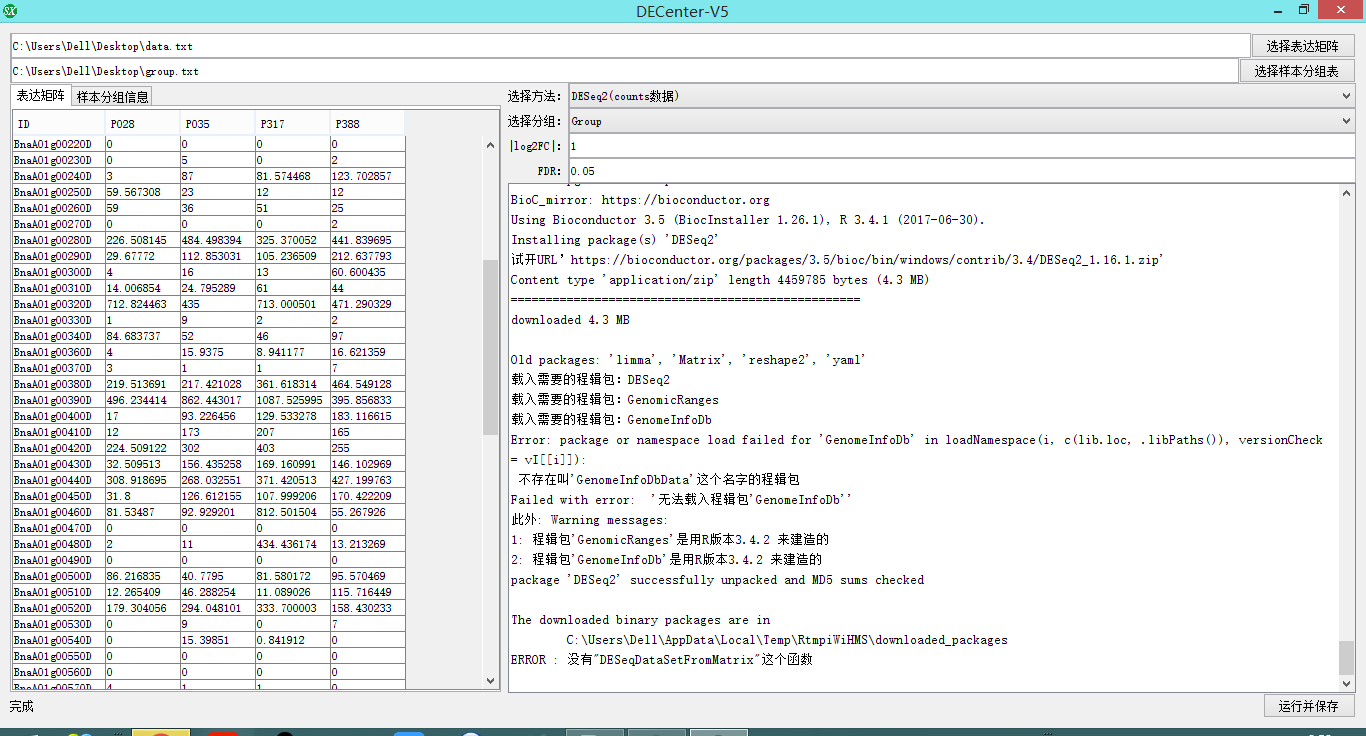Click the 选择样本分组表 button

point(1296,71)
